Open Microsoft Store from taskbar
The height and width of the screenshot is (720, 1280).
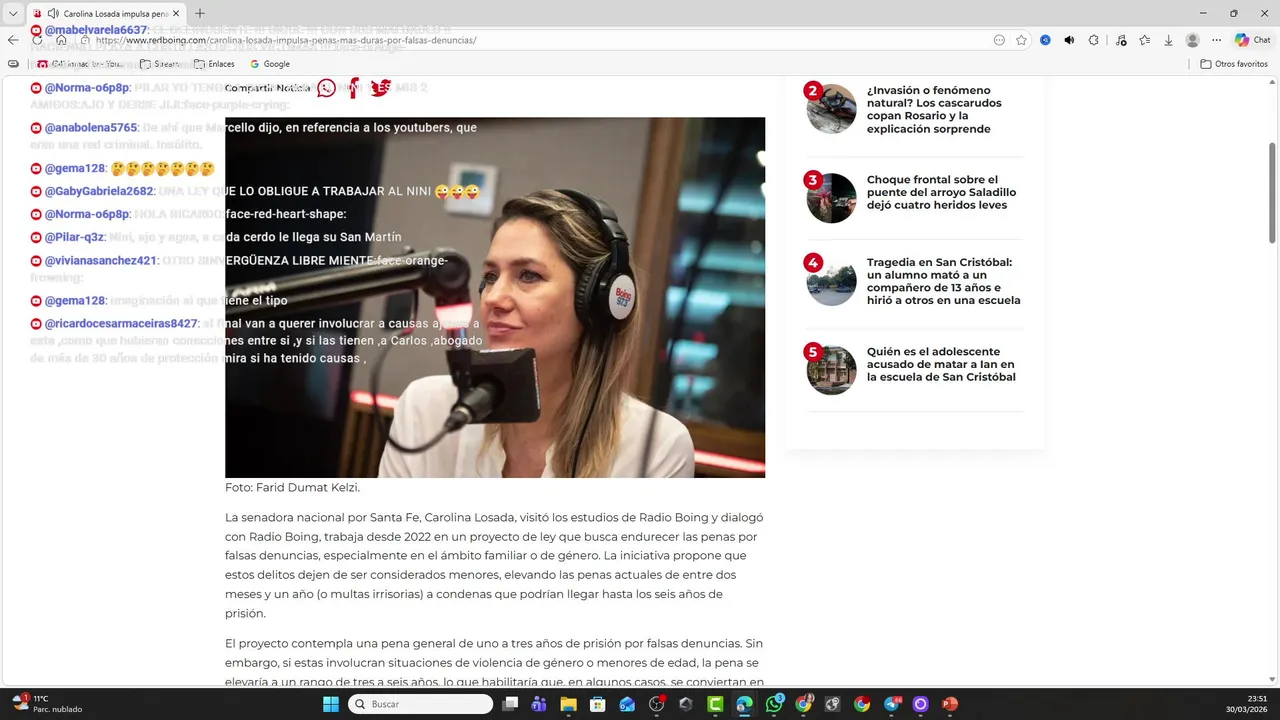[x=598, y=704]
